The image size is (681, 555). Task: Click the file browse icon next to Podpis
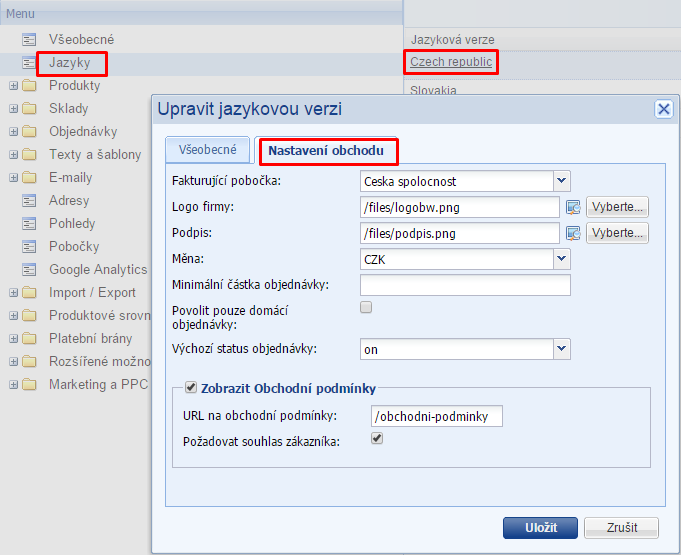pyautogui.click(x=573, y=234)
